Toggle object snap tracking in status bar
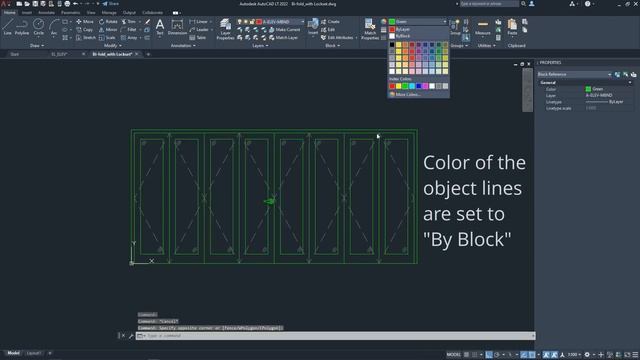Screen dimensions: 640x360 pyautogui.click(x=524, y=355)
